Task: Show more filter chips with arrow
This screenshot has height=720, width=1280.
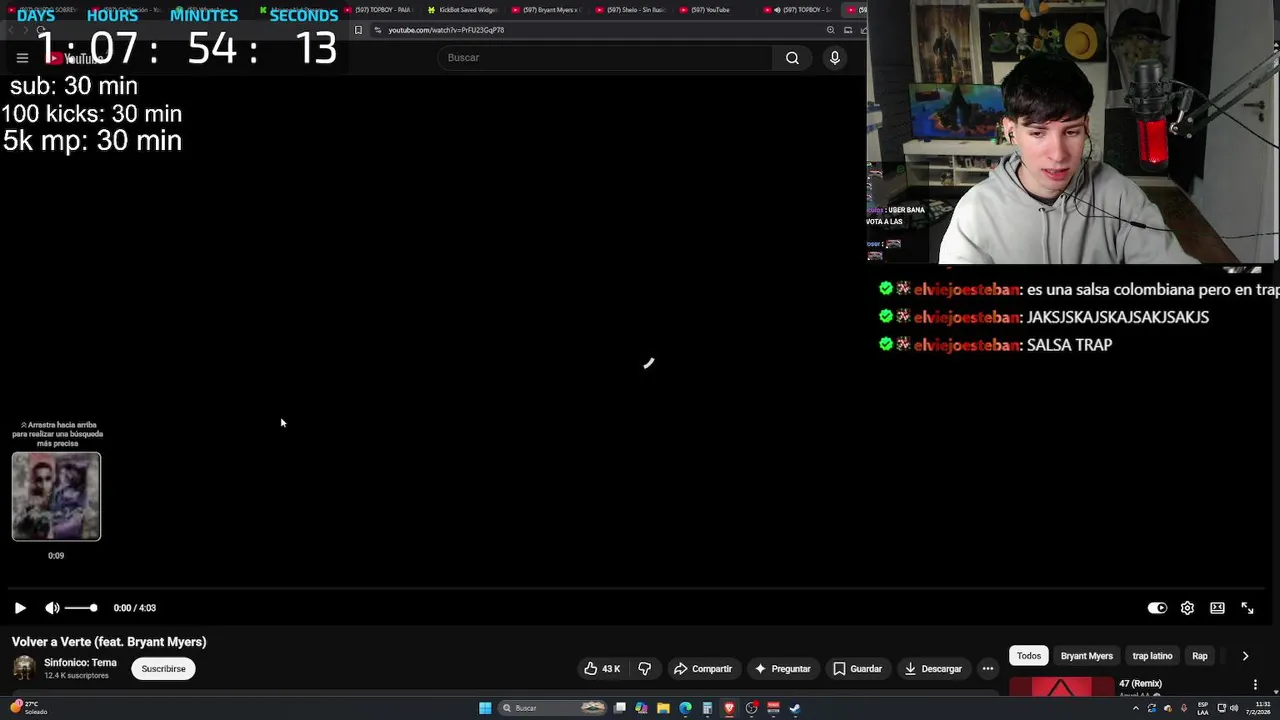Action: pos(1245,656)
